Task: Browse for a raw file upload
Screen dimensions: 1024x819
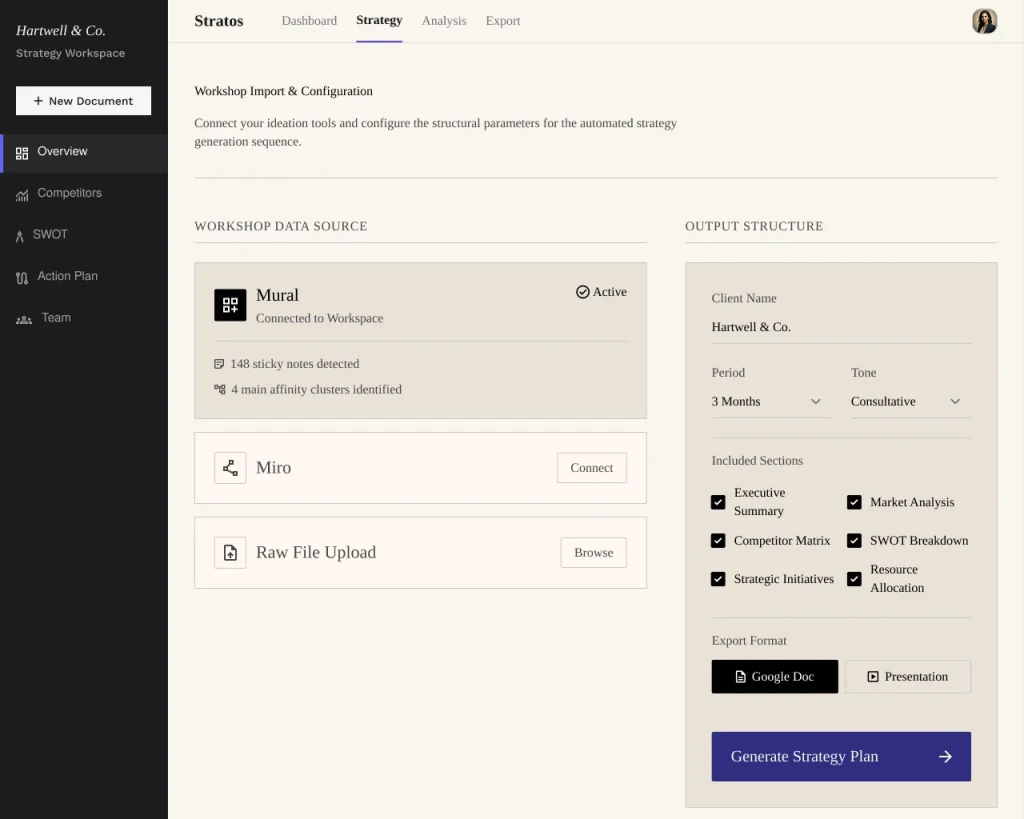Action: click(594, 553)
